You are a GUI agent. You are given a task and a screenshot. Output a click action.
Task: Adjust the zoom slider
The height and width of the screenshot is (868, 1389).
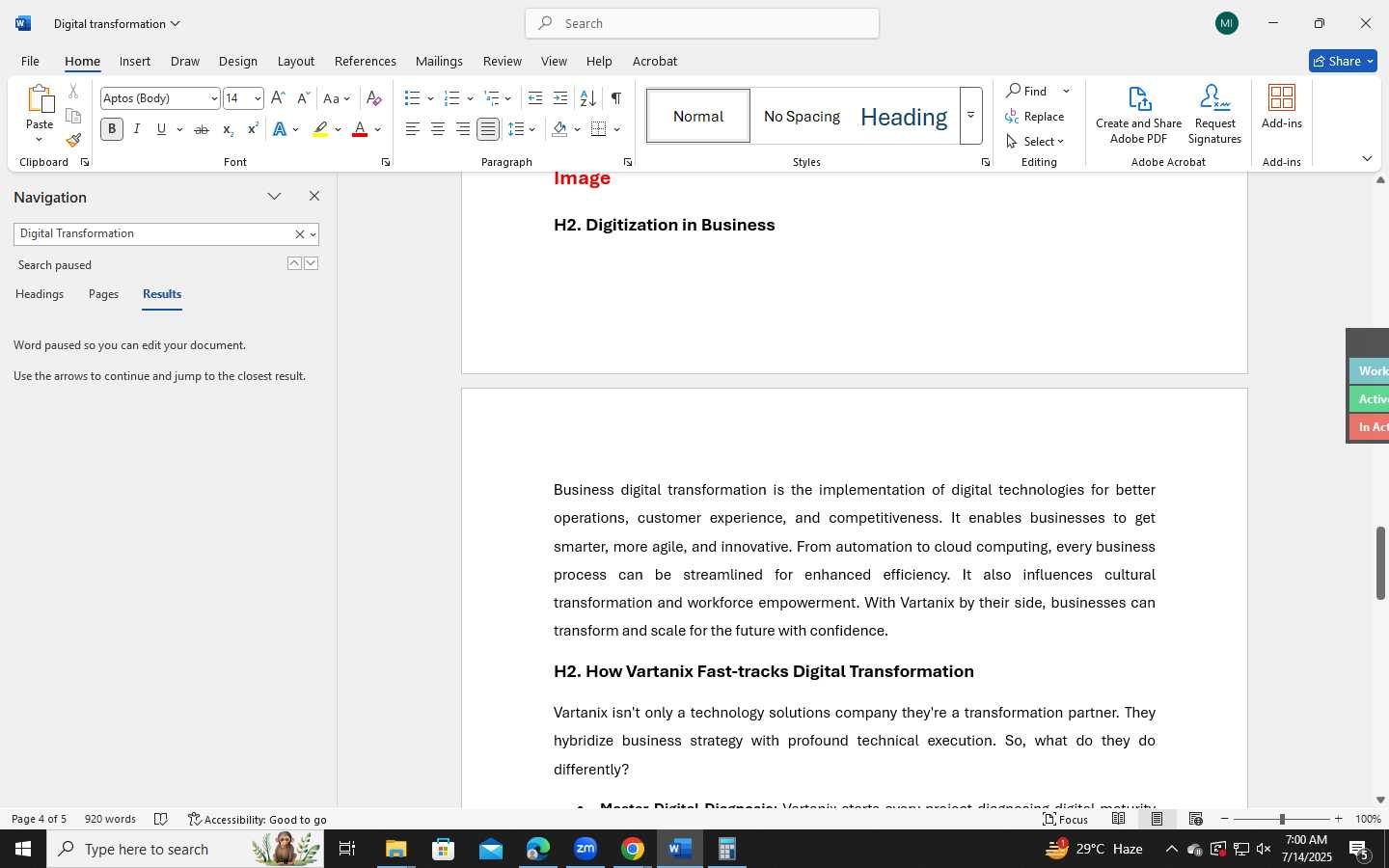[x=1282, y=819]
